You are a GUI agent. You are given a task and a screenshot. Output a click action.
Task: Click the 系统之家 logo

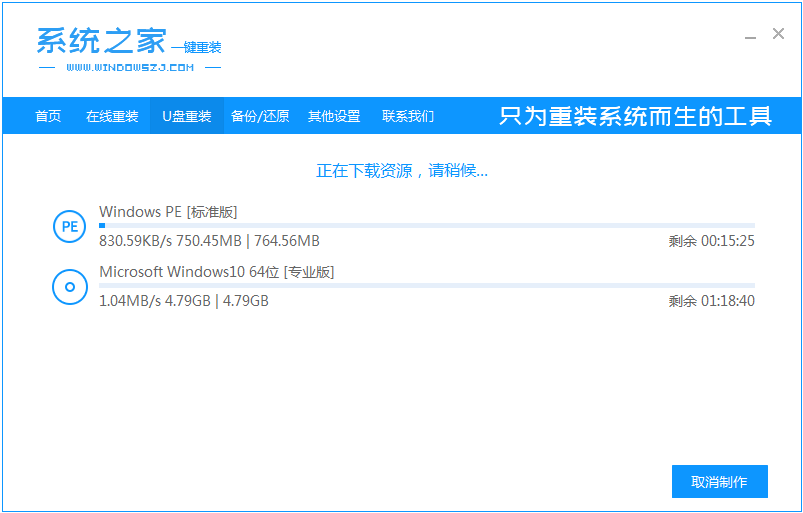(100, 42)
